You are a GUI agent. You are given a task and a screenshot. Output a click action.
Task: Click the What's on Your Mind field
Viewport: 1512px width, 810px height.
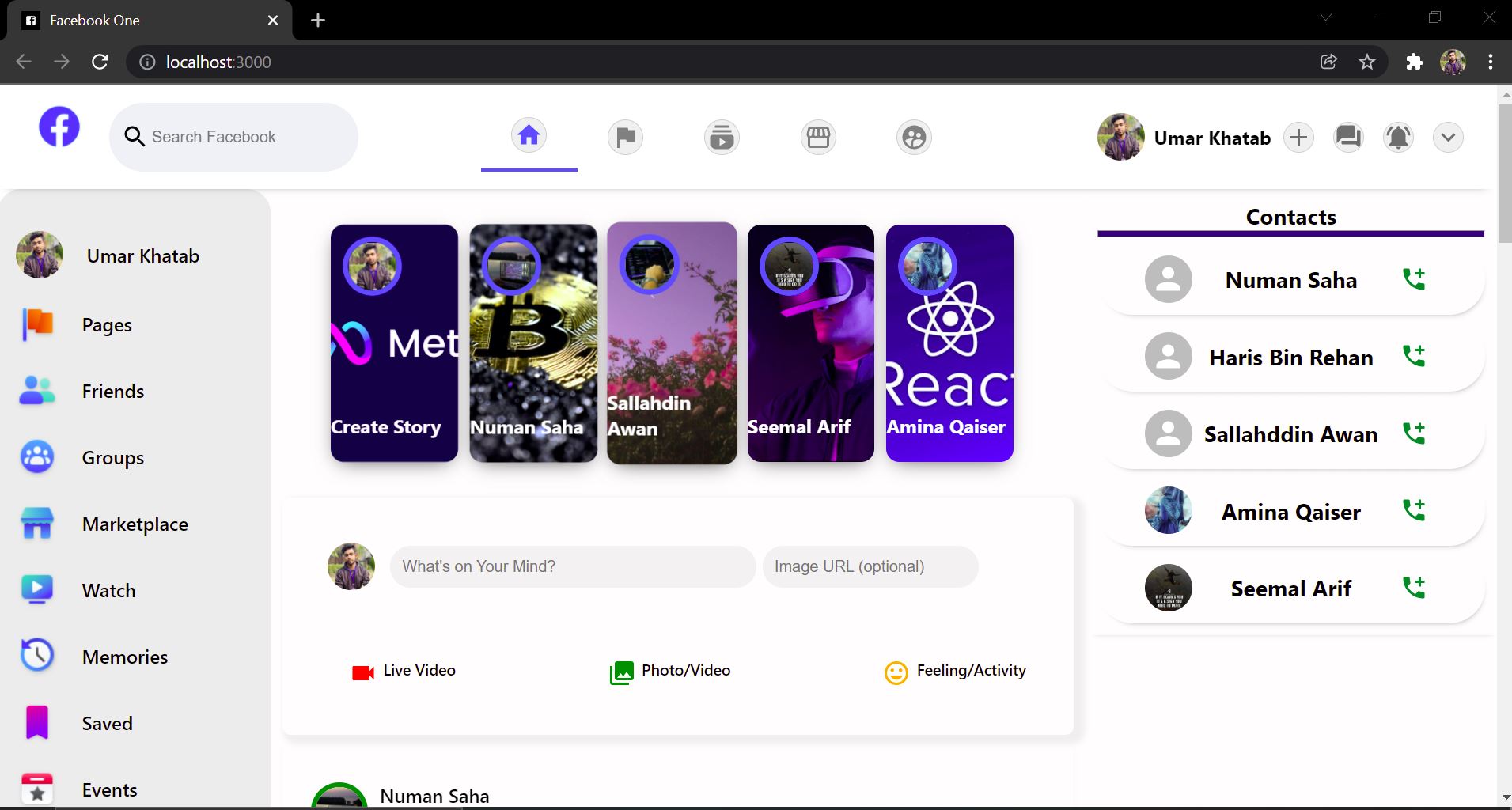(x=571, y=566)
